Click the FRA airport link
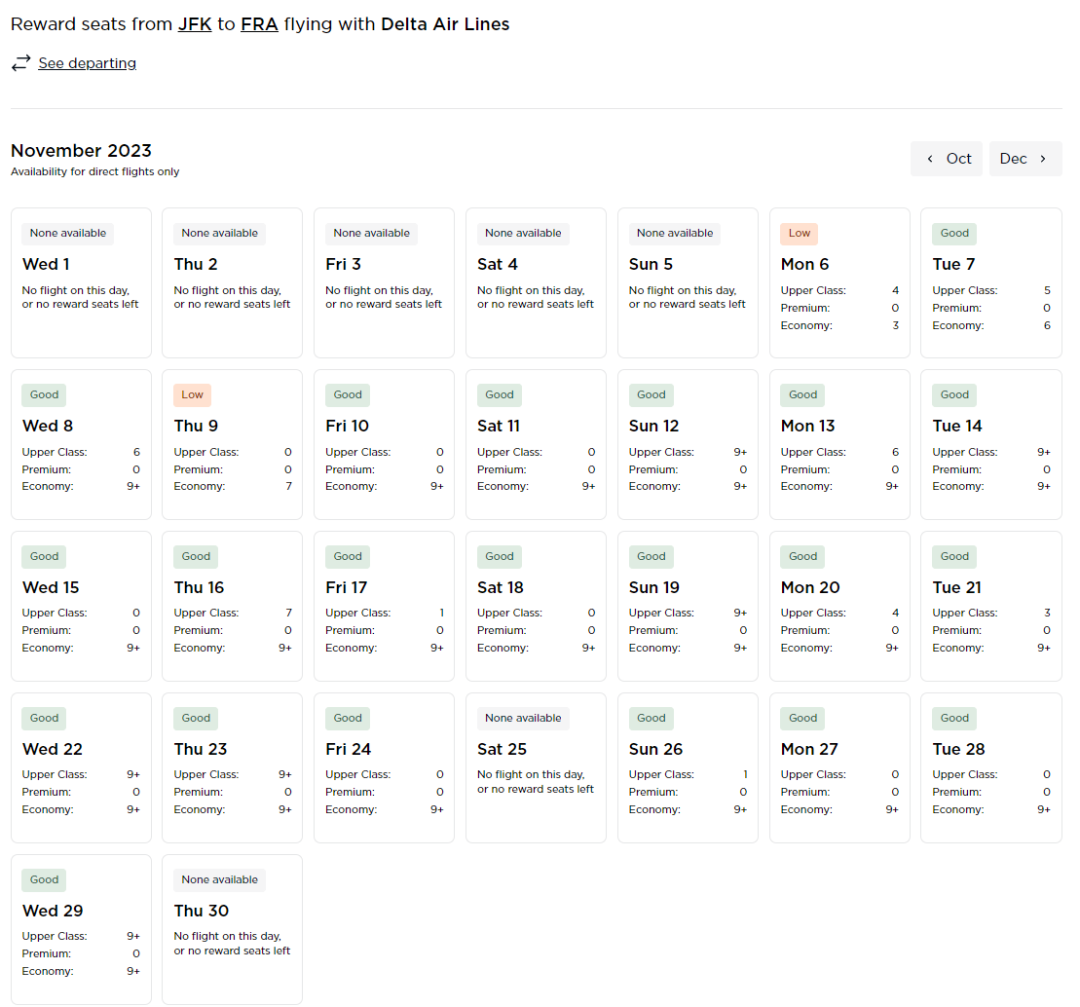1080x1007 pixels. 258,24
